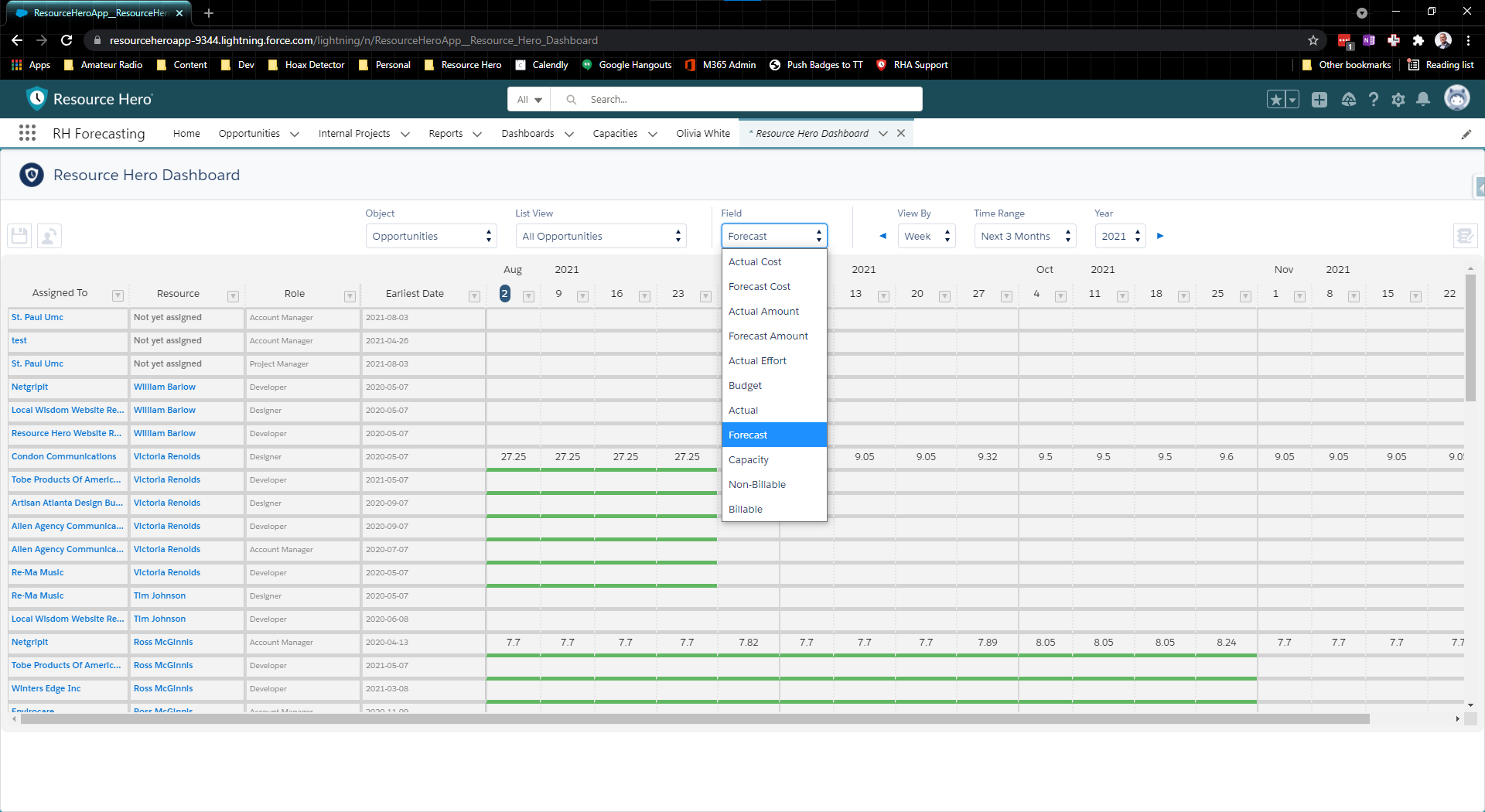Open the Netgripit link for William Barlow
Image resolution: width=1485 pixels, height=812 pixels.
[29, 387]
